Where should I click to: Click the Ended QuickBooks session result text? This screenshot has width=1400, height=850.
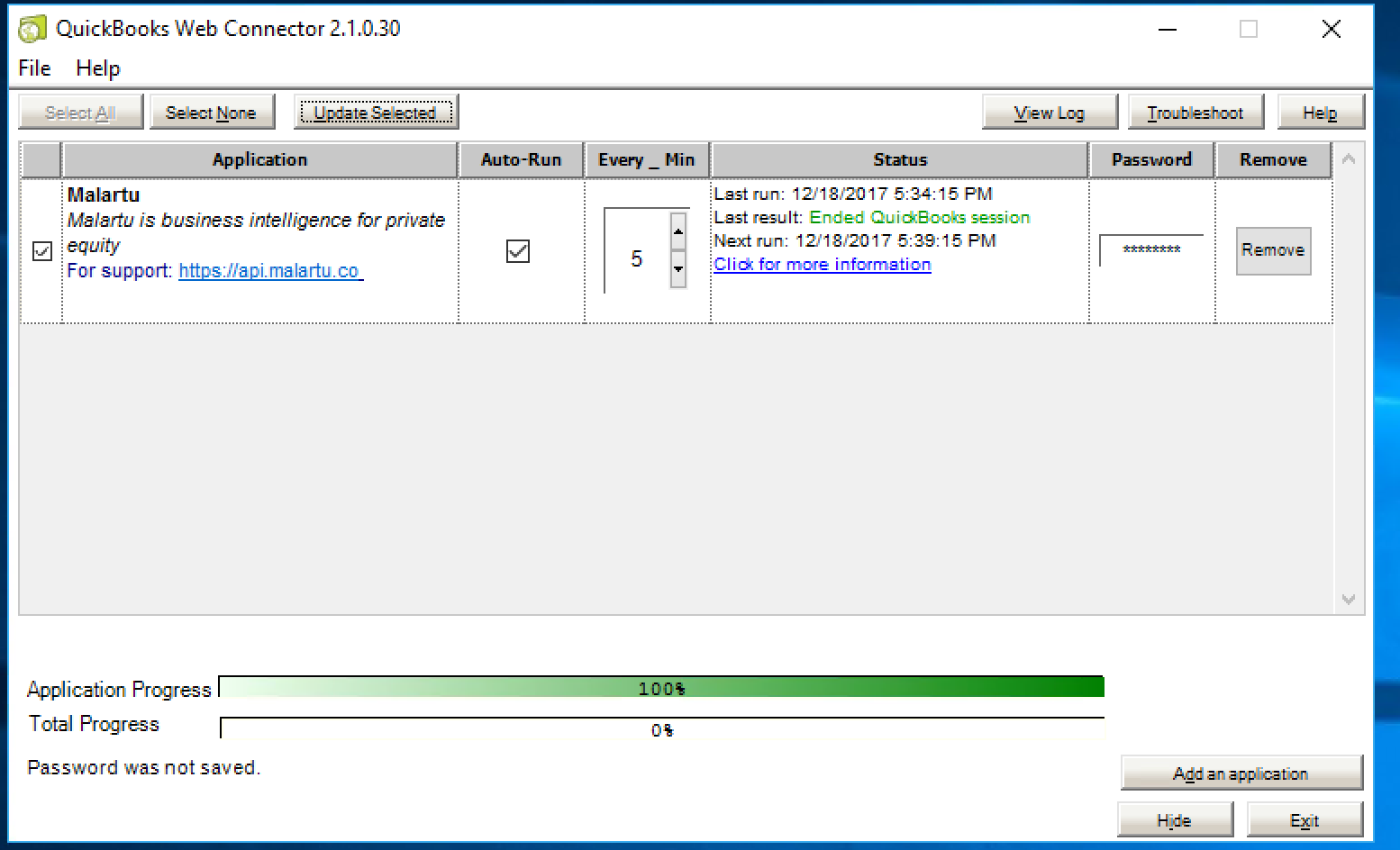(x=920, y=217)
